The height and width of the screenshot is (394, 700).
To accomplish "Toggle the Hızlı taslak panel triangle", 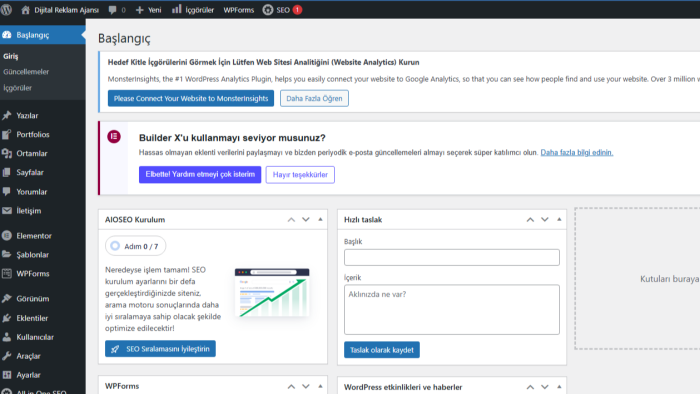I will pos(559,220).
